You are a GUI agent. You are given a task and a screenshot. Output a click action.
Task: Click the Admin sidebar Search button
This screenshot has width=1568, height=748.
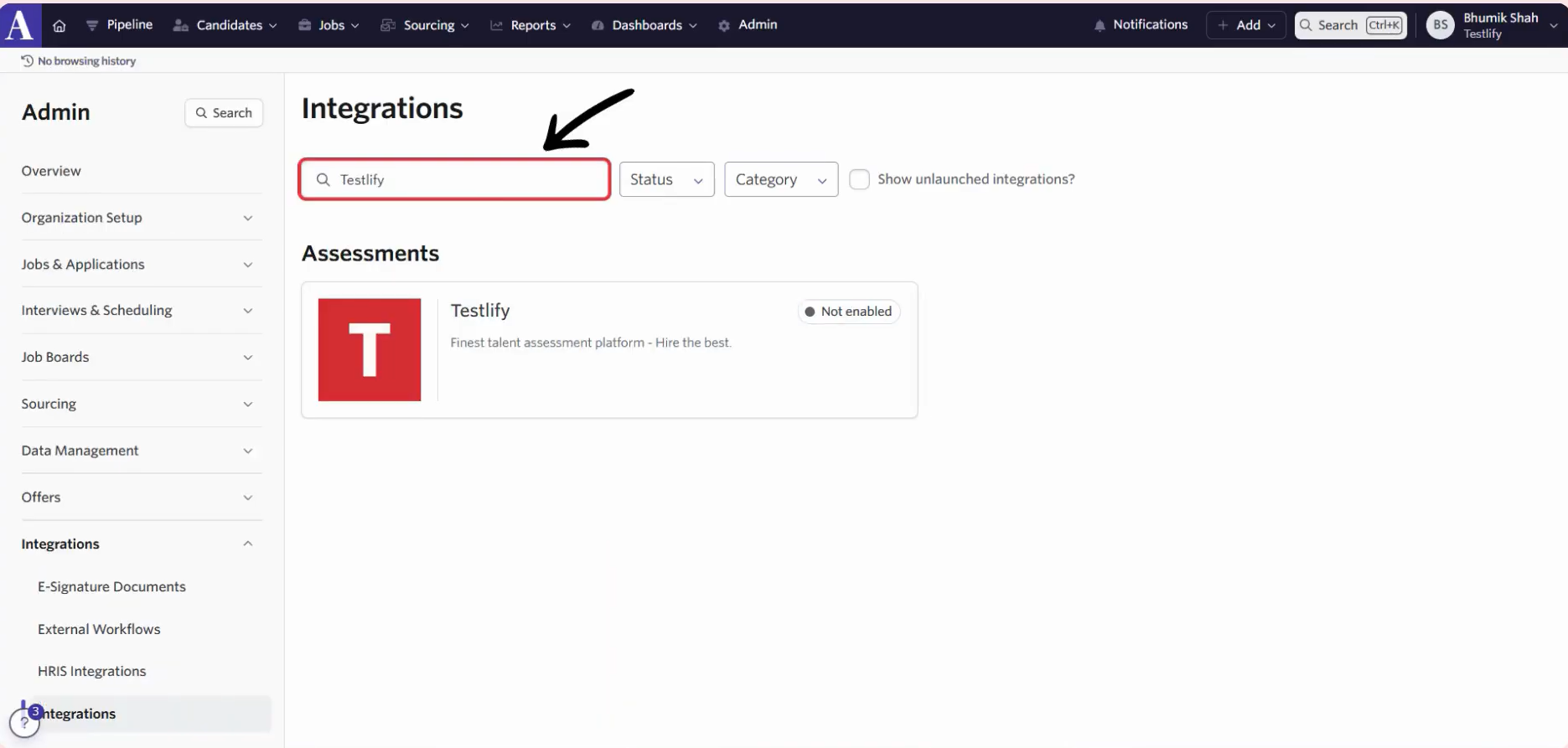click(224, 113)
